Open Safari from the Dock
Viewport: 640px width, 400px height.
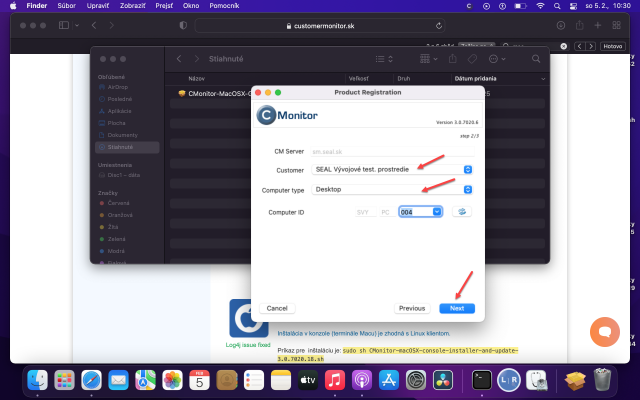[x=91, y=380]
